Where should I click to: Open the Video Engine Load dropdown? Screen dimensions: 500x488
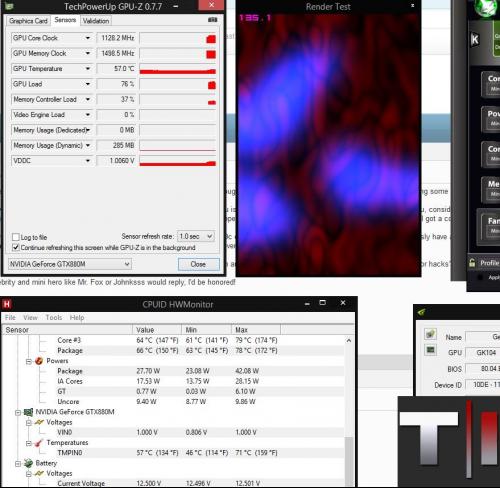click(88, 115)
